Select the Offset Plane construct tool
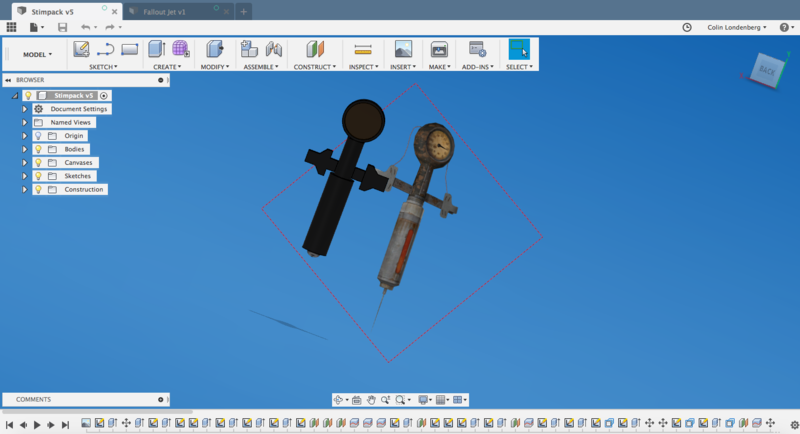Screen dimensions: 800x434 [315, 49]
